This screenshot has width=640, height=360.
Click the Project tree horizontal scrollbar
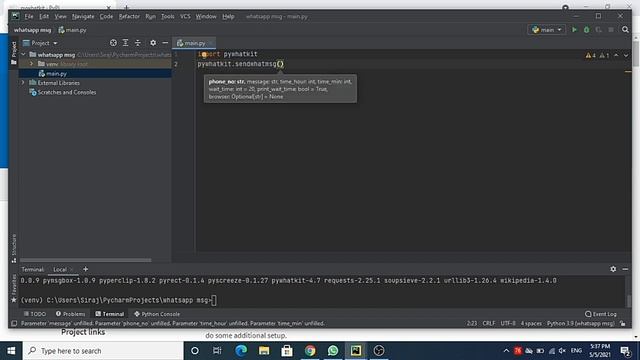pos(85,260)
